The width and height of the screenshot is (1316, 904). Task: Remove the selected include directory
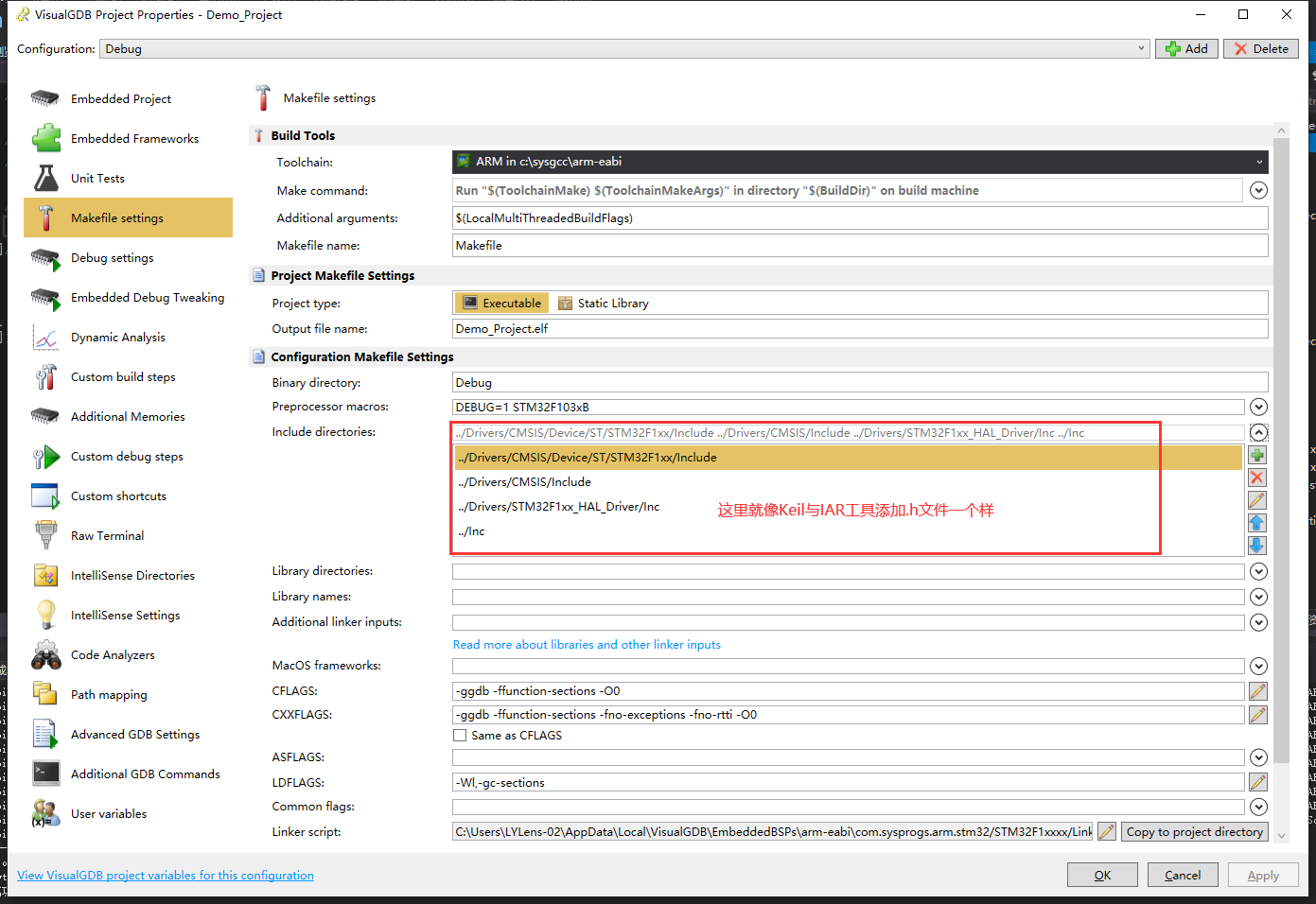[1257, 478]
